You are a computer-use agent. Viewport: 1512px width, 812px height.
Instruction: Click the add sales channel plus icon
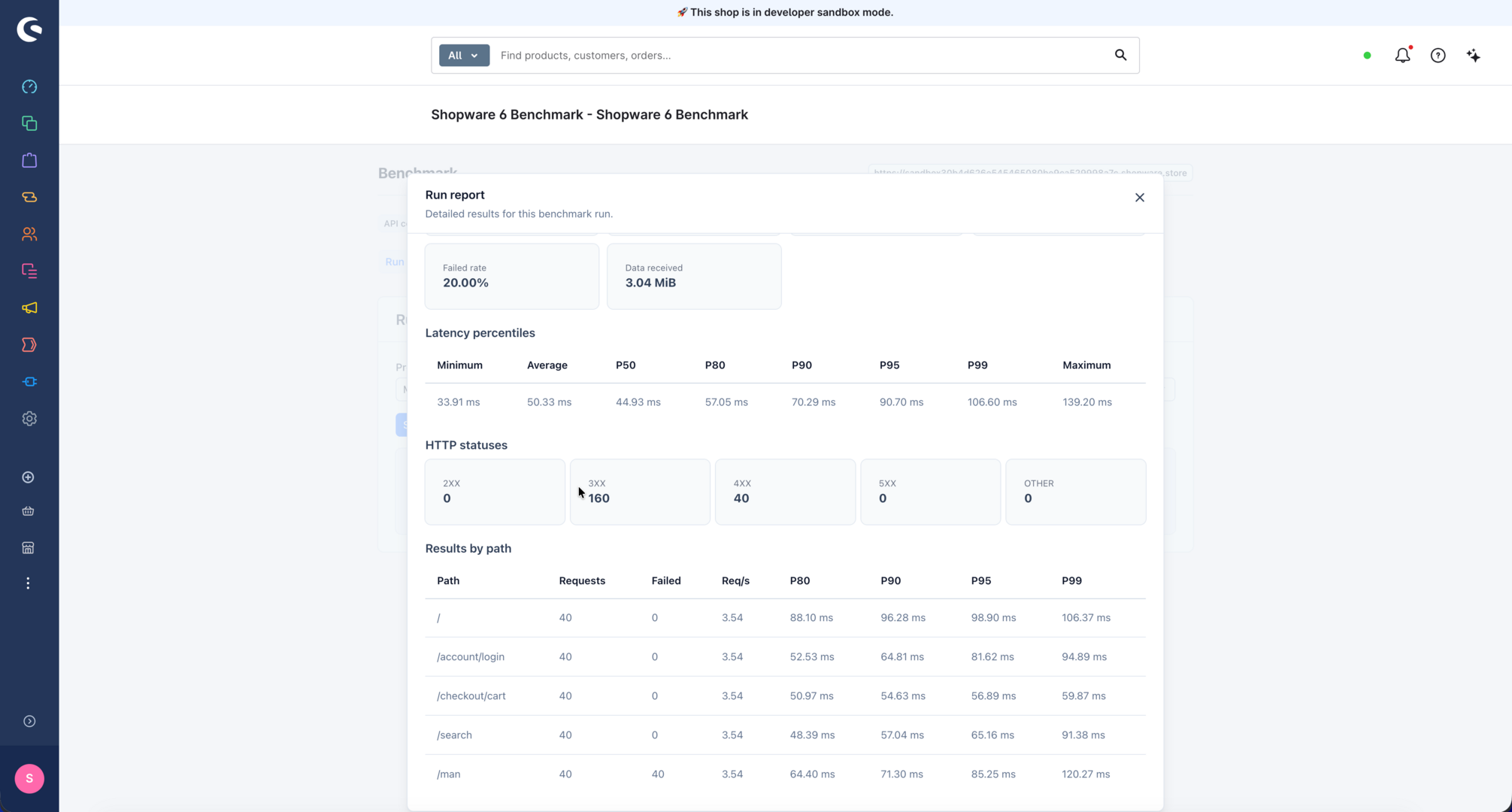[x=28, y=477]
